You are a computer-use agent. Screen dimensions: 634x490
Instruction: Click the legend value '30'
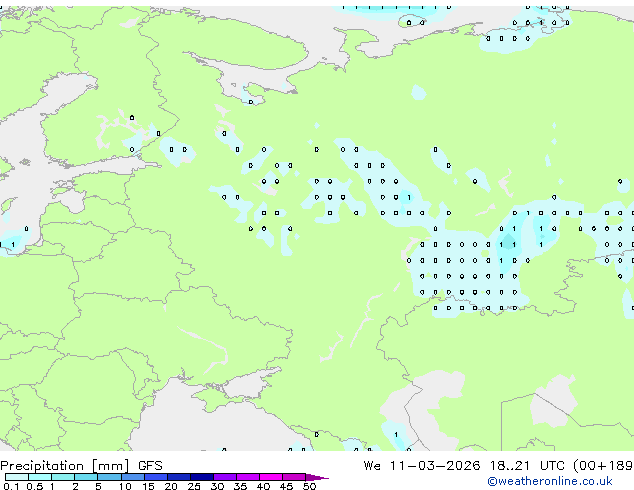coord(217,486)
